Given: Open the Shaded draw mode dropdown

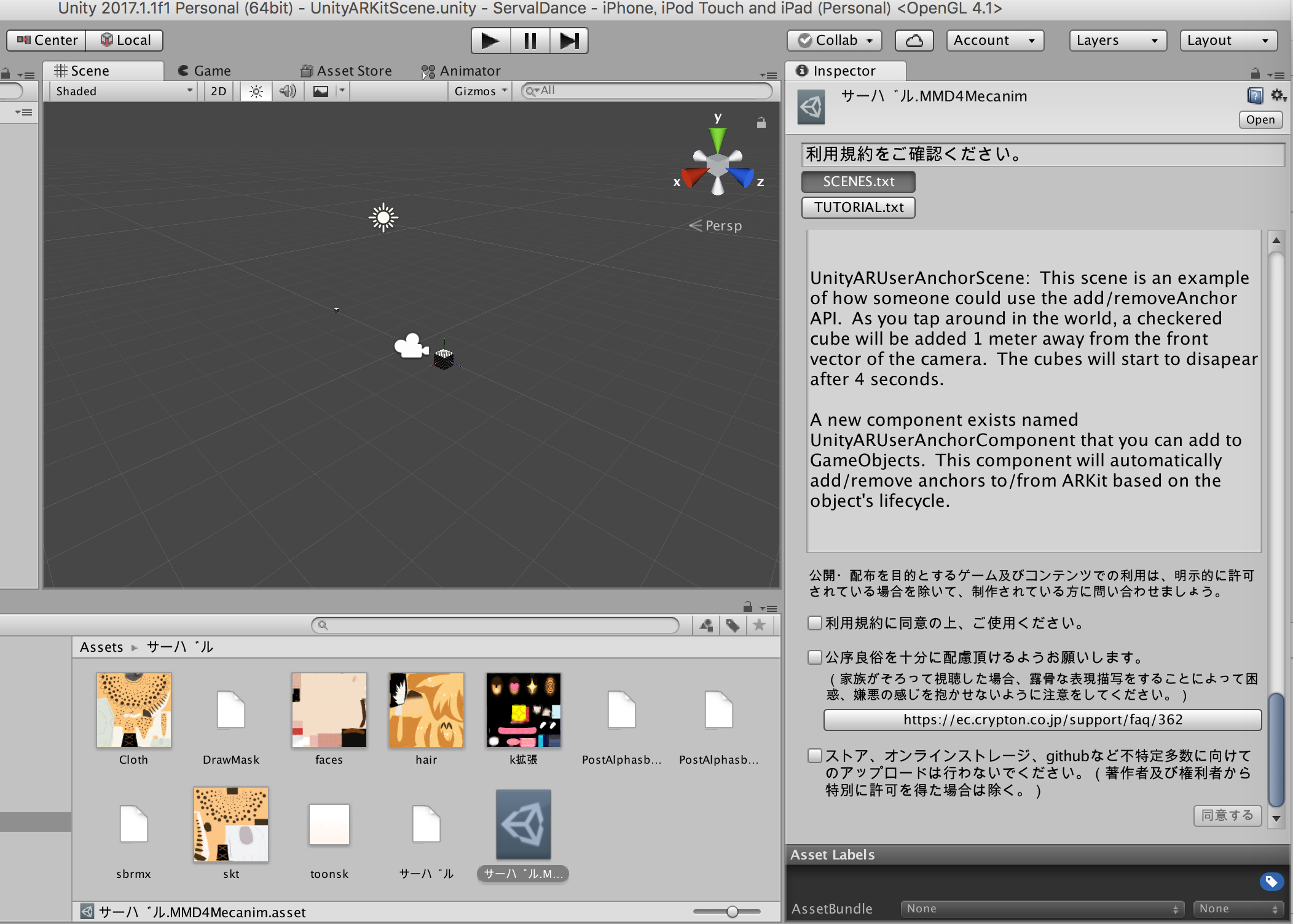Looking at the screenshot, I should click(x=124, y=91).
